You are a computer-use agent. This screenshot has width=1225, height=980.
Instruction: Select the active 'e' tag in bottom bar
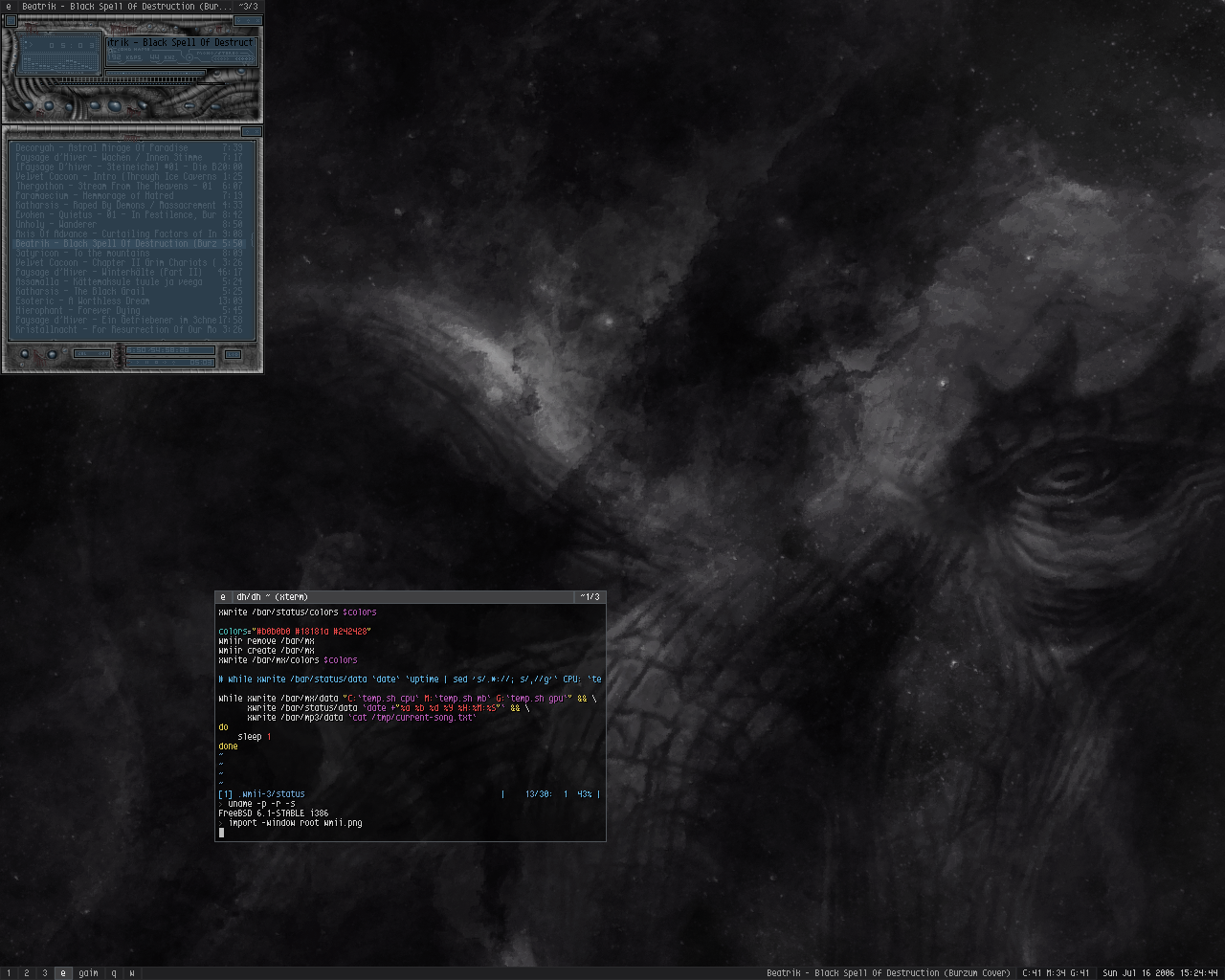(x=63, y=973)
